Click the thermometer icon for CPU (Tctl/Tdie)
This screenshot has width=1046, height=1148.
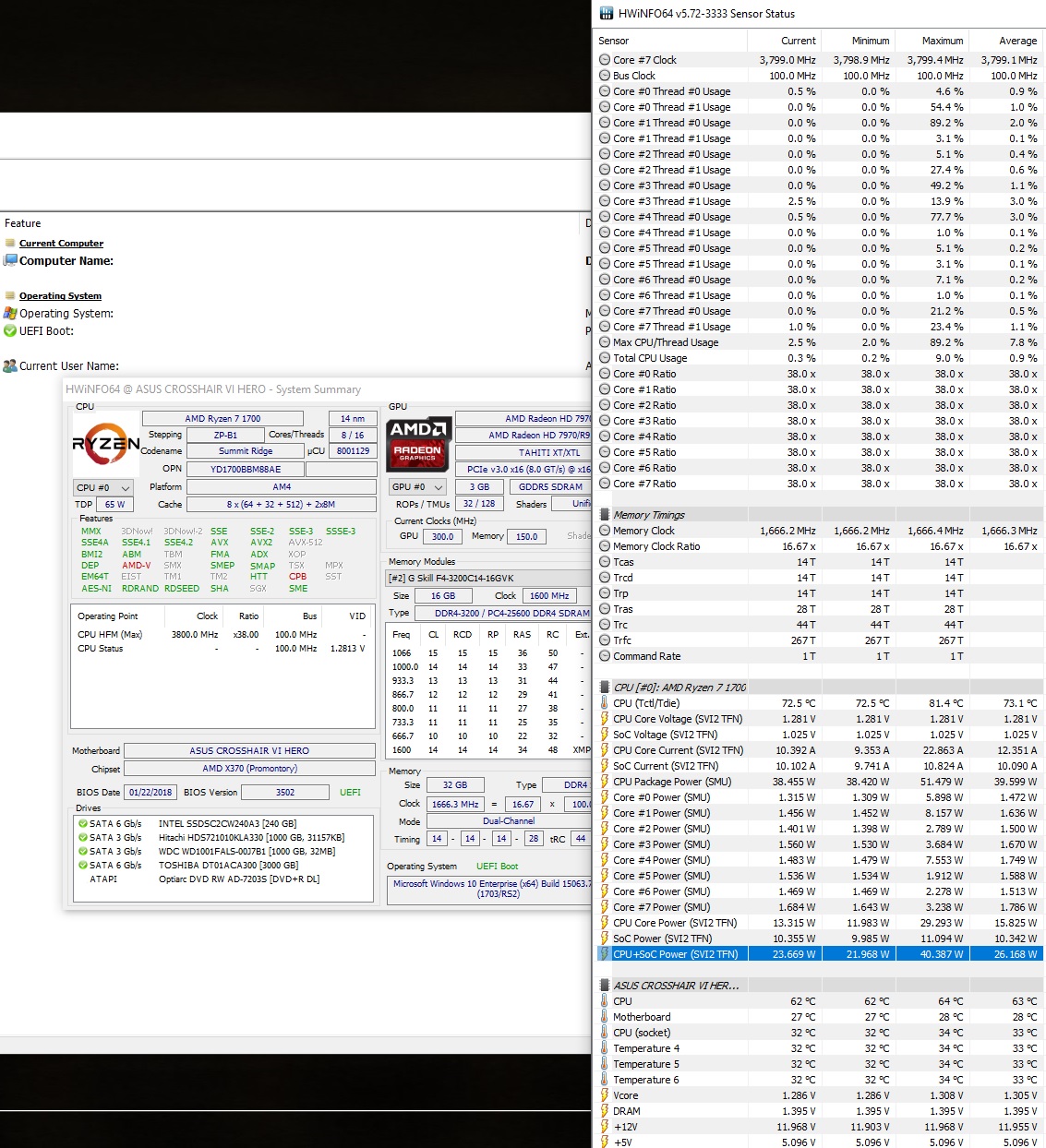click(605, 703)
